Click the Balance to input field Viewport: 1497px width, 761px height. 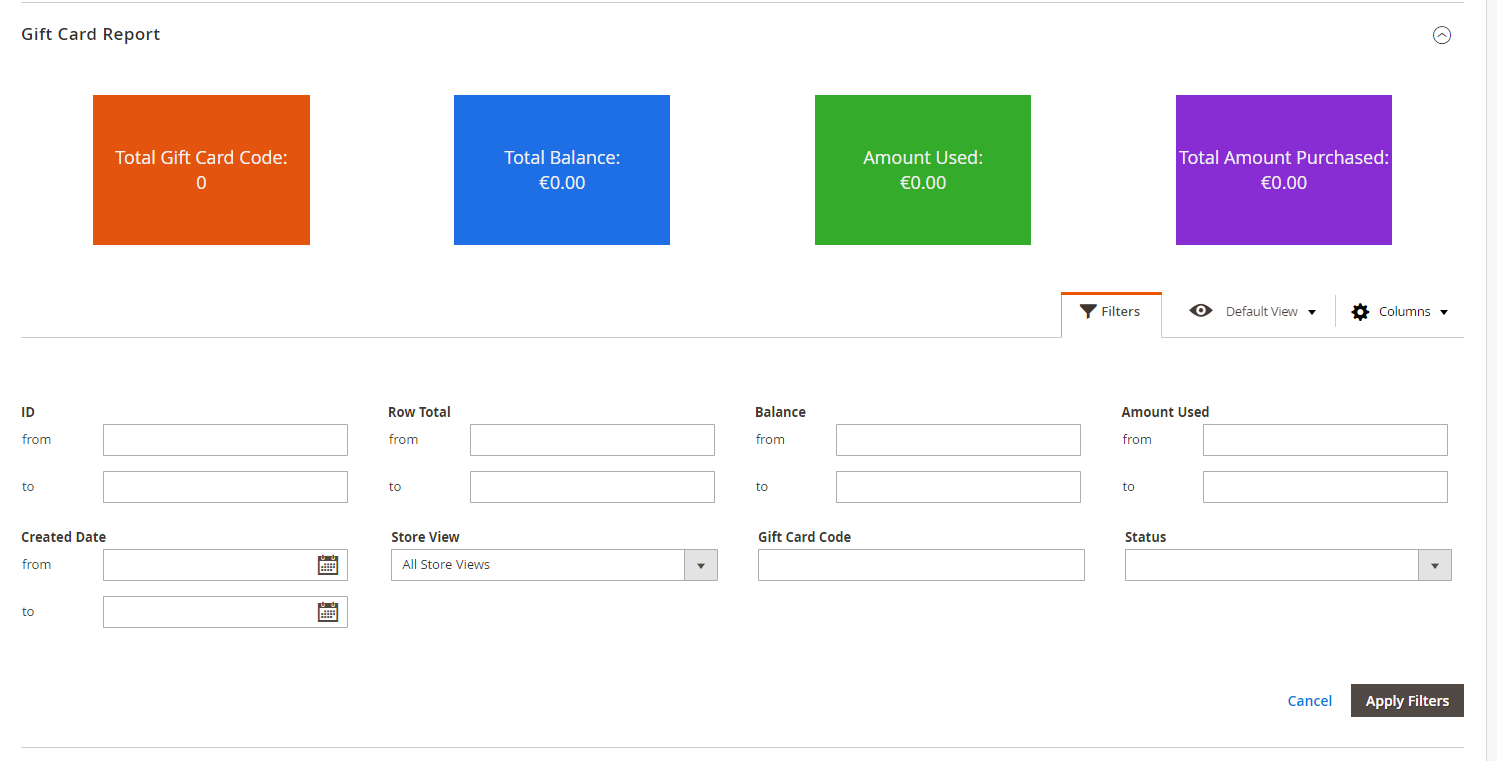(958, 487)
